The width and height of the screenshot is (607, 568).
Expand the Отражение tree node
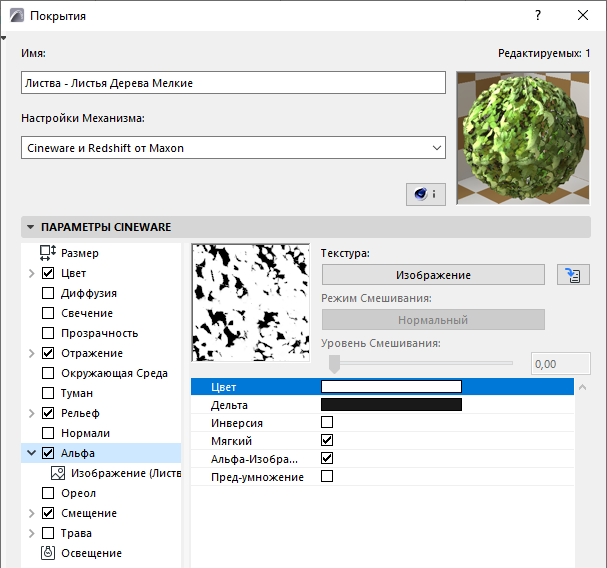32,353
